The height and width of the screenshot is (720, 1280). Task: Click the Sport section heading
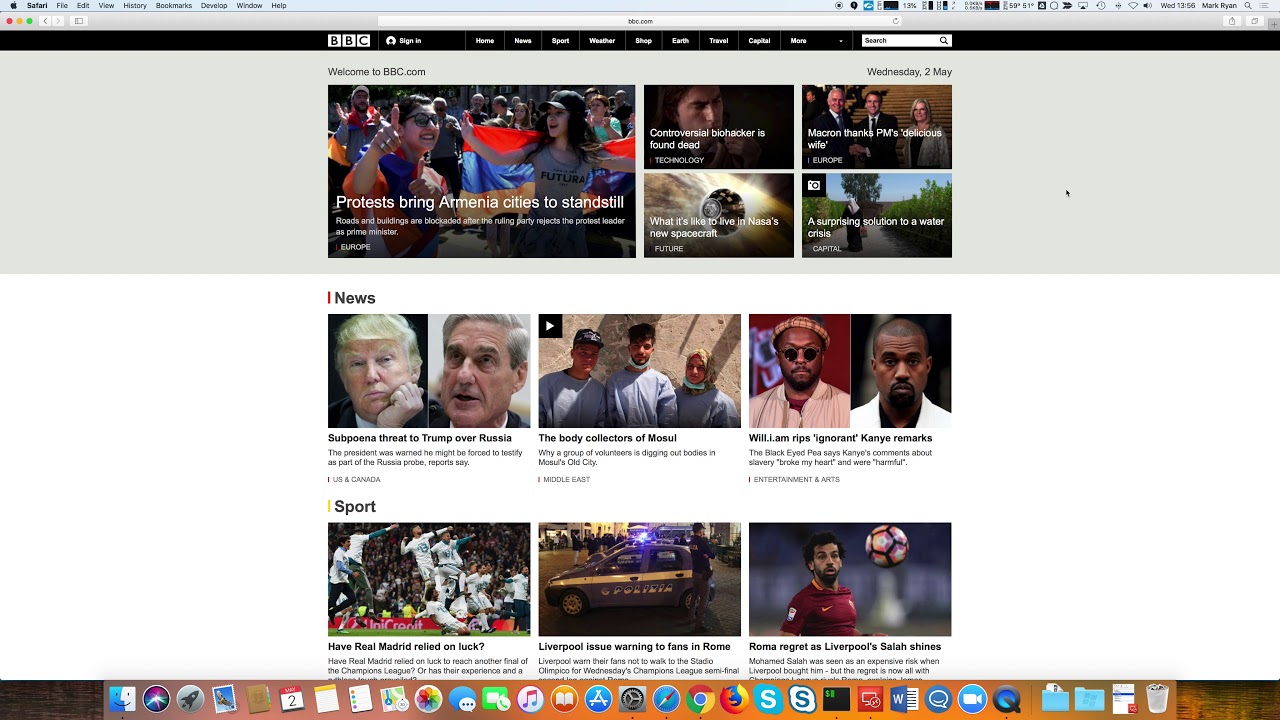tap(355, 507)
